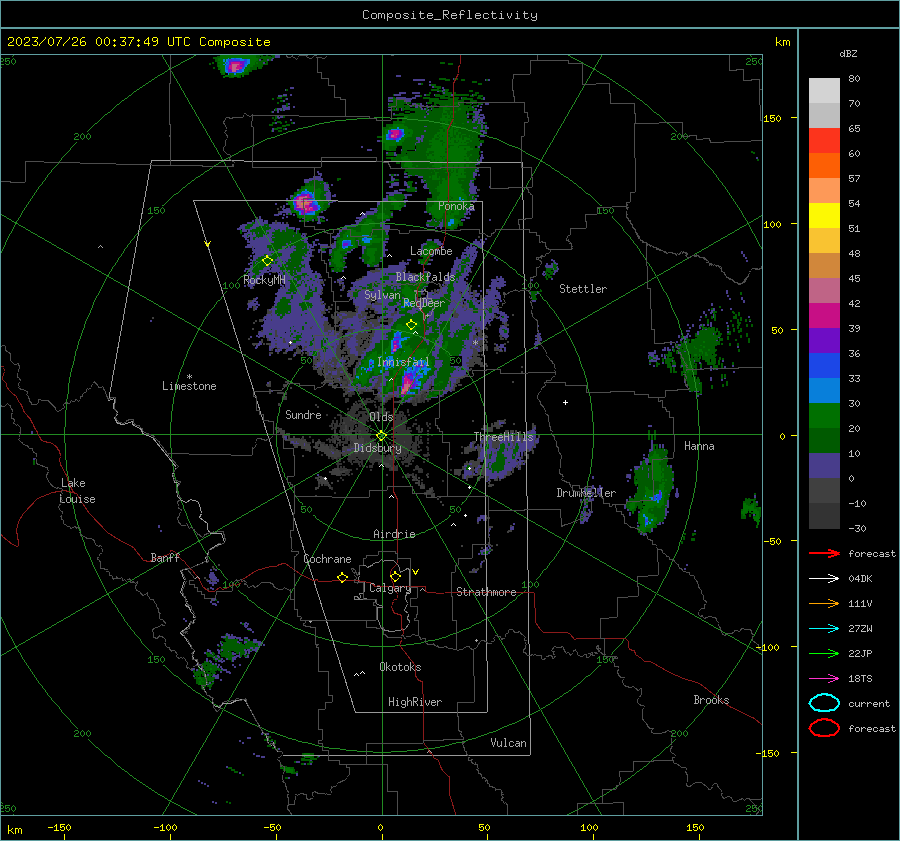This screenshot has height=841, width=900.
Task: Click the yellow diamond marker below RedDeer
Action: point(411,324)
